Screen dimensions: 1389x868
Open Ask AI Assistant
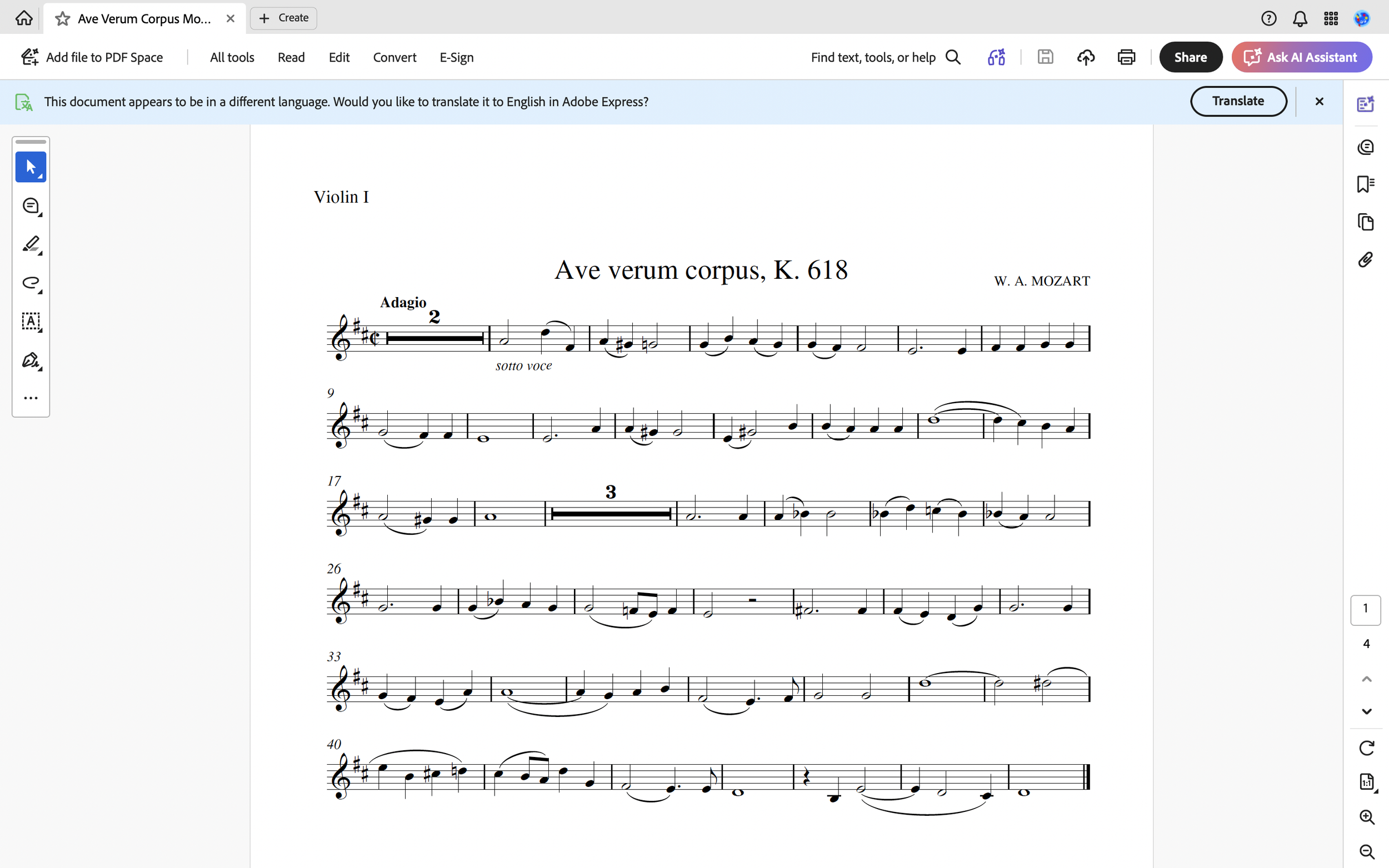(1302, 57)
